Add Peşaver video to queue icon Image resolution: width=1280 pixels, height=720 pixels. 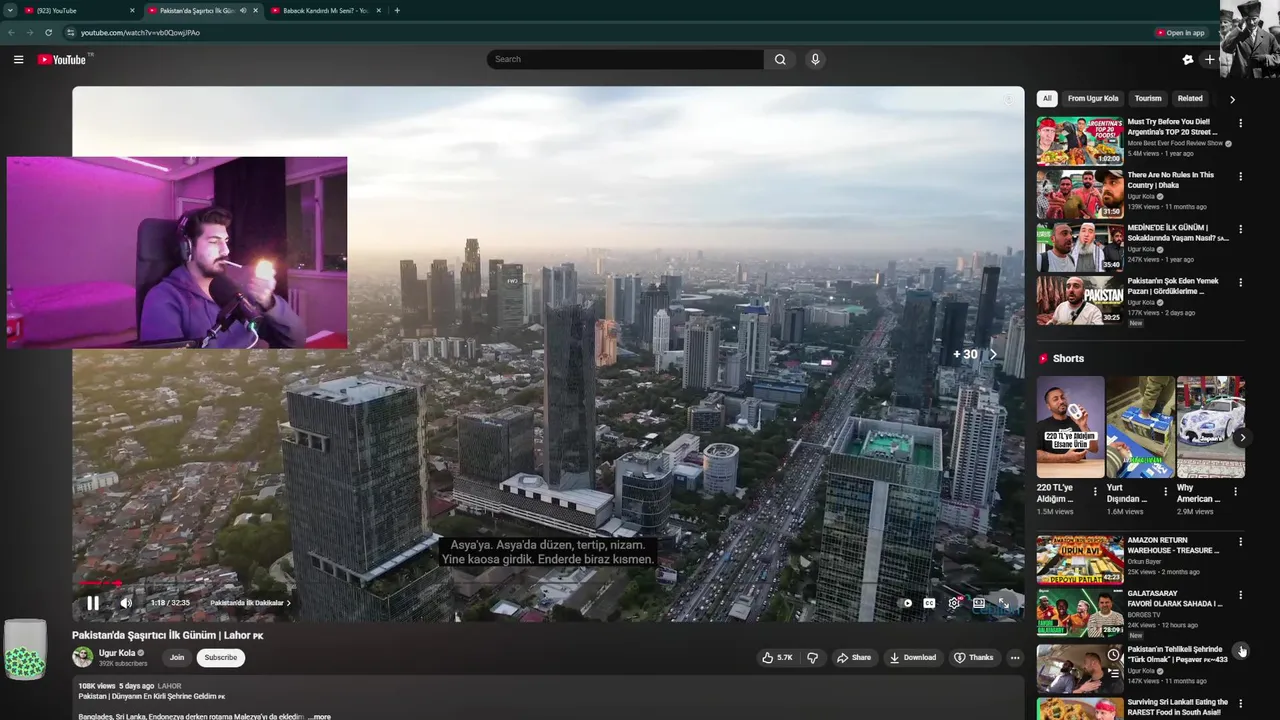point(1113,673)
